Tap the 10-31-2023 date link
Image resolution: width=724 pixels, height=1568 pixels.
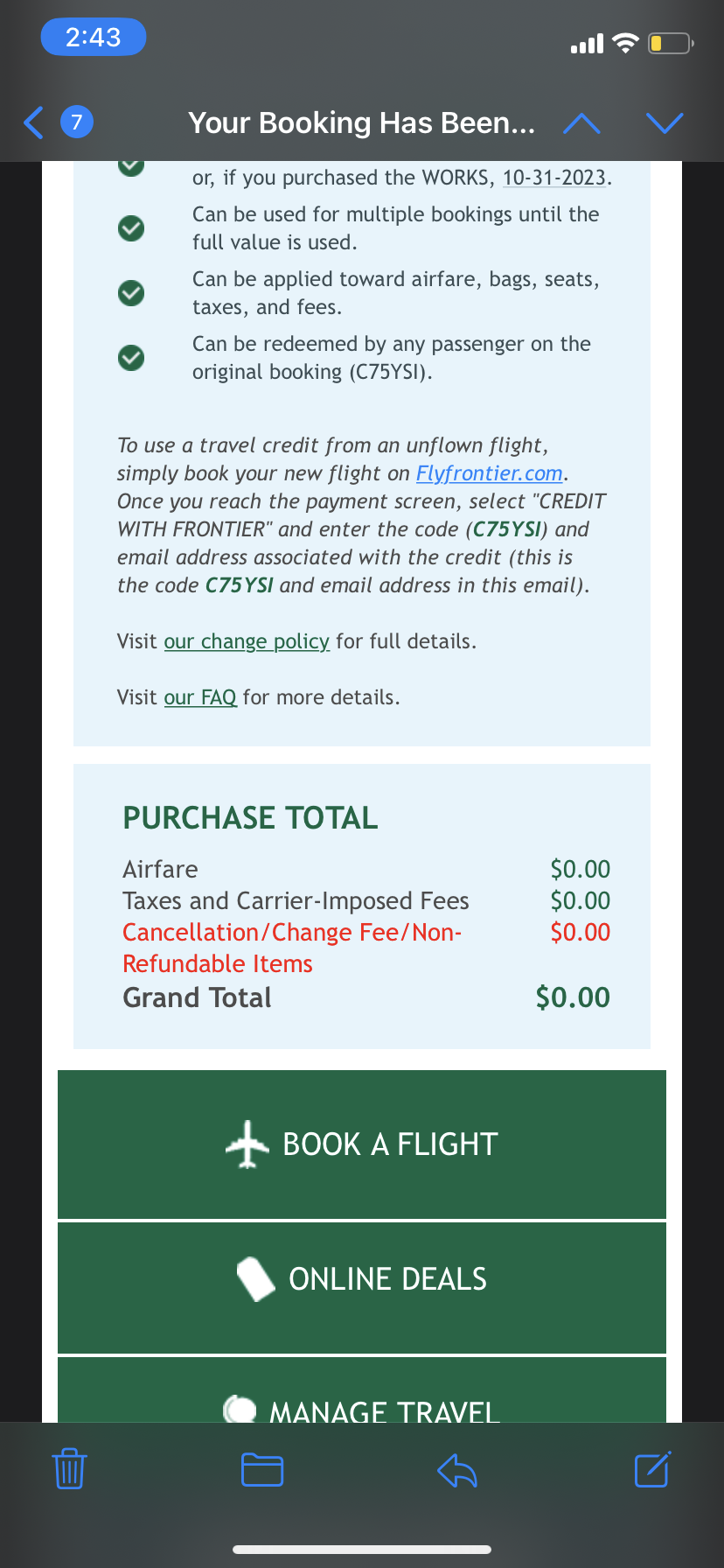click(x=554, y=178)
